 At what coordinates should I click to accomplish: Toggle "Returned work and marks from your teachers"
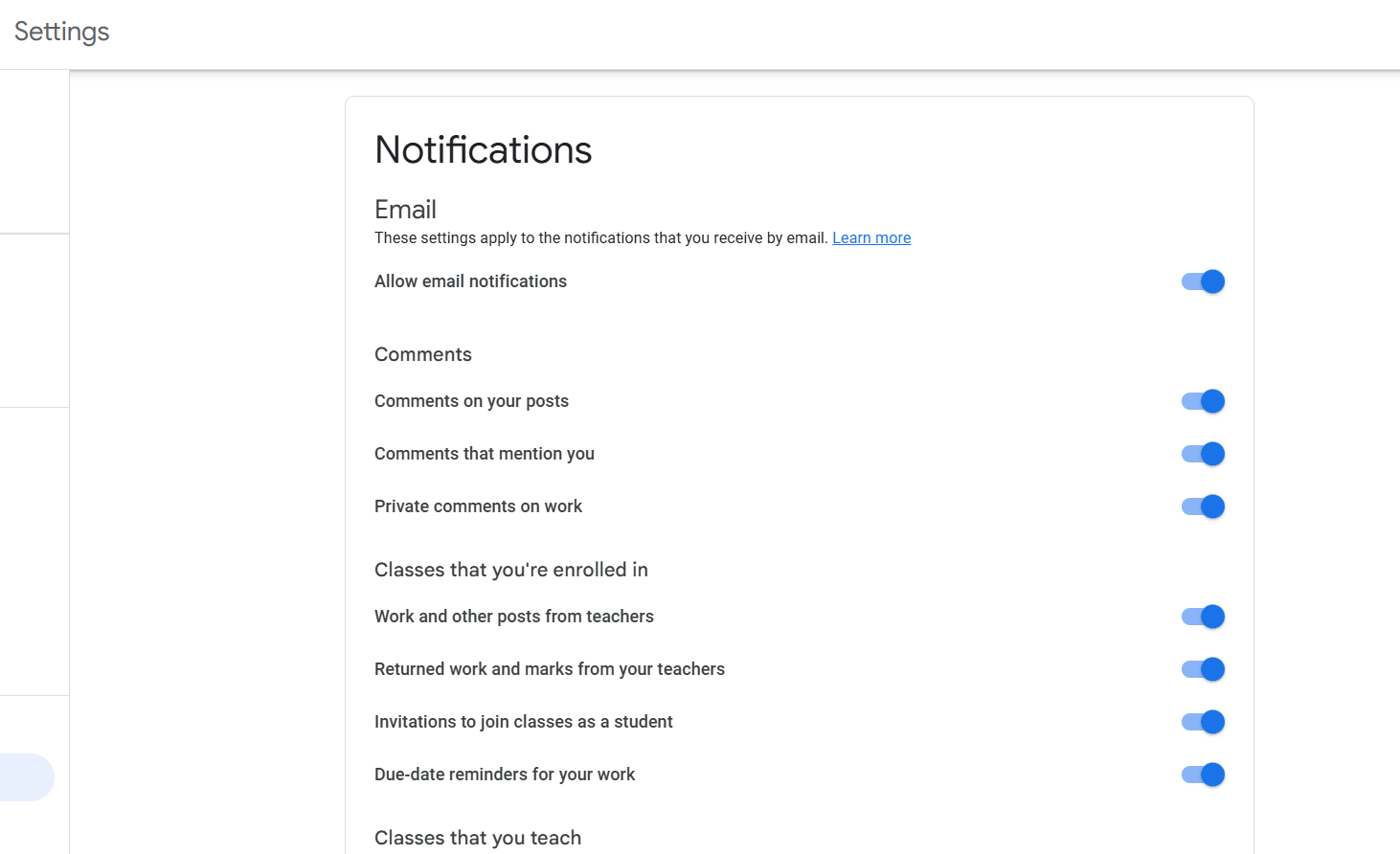[x=1202, y=668]
